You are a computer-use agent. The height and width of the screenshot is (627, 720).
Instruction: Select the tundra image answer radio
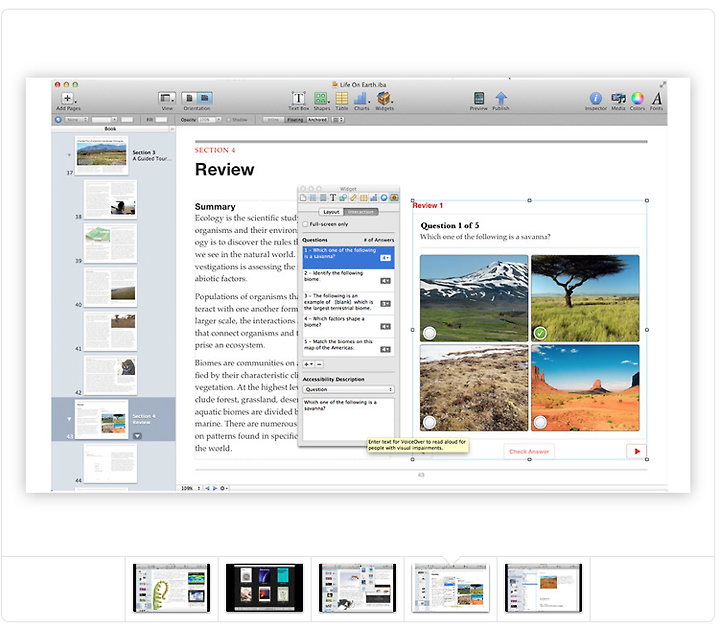[429, 422]
